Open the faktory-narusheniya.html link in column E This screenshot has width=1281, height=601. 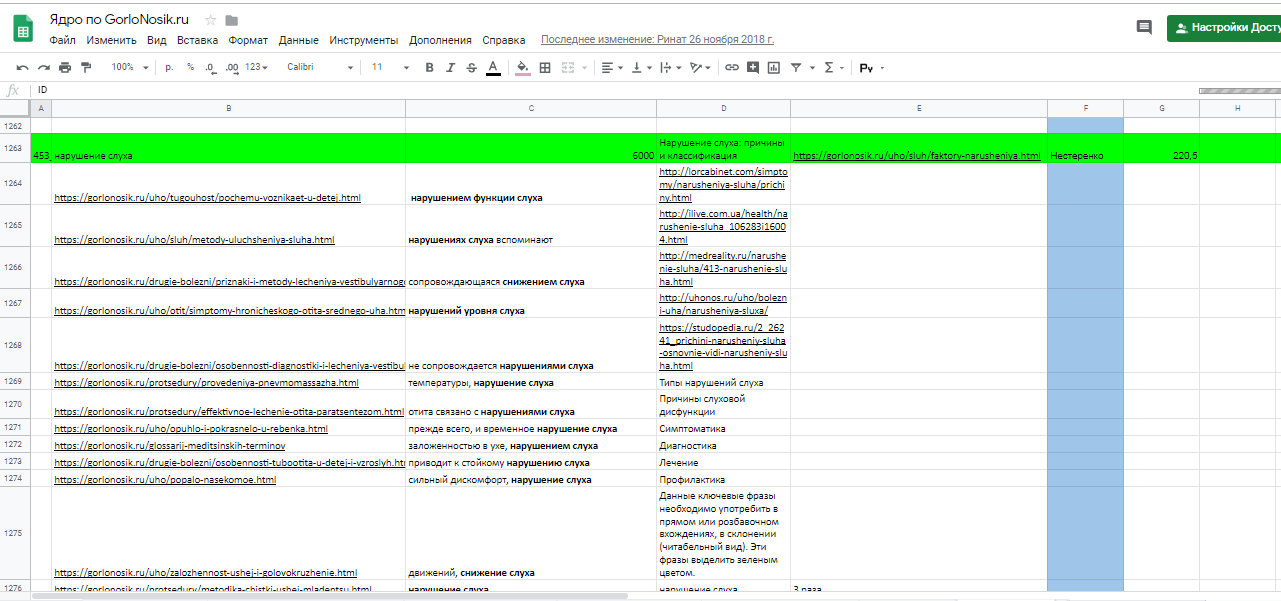tap(916, 156)
